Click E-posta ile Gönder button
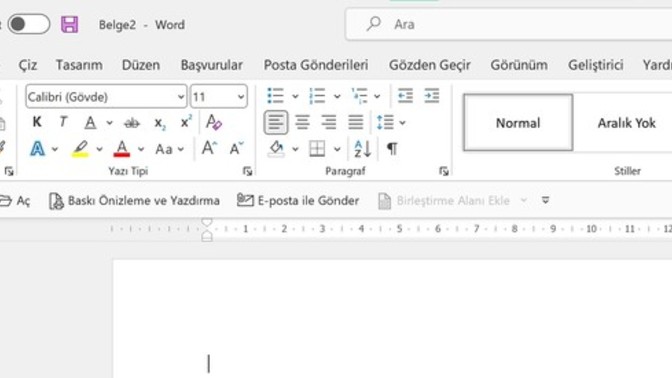 [298, 201]
